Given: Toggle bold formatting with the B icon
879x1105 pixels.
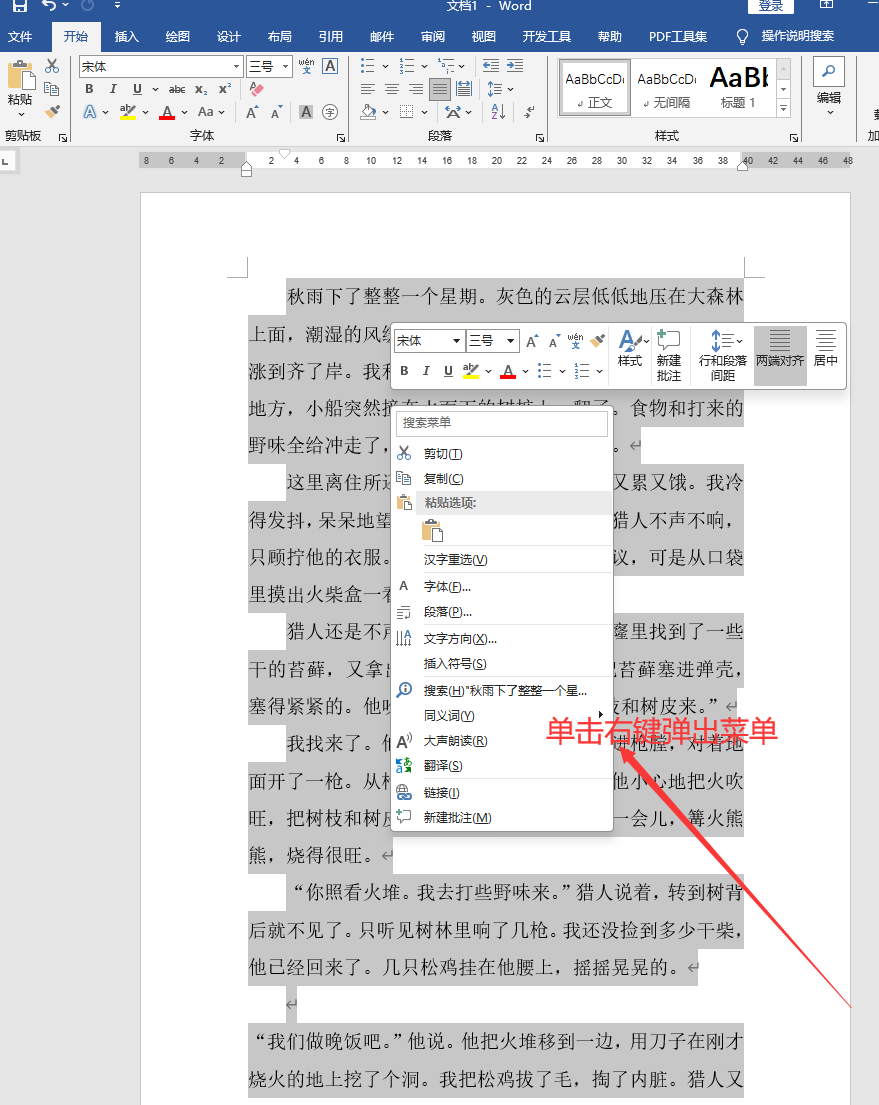Looking at the screenshot, I should (x=91, y=88).
